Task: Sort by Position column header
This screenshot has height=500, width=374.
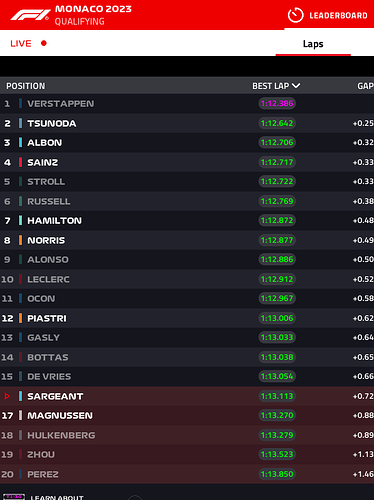Action: pos(26,86)
